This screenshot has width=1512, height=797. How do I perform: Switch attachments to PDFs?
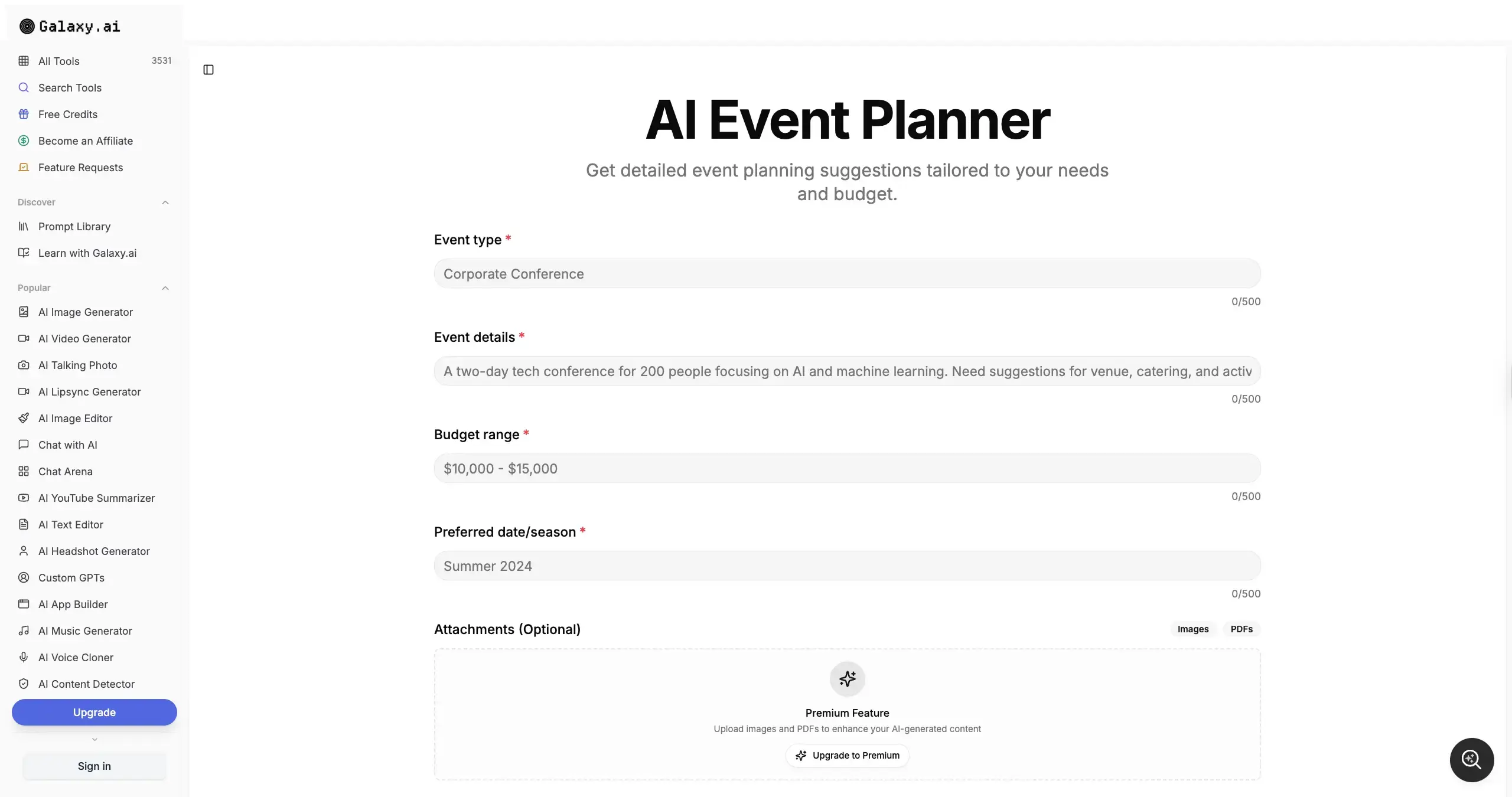pos(1241,629)
